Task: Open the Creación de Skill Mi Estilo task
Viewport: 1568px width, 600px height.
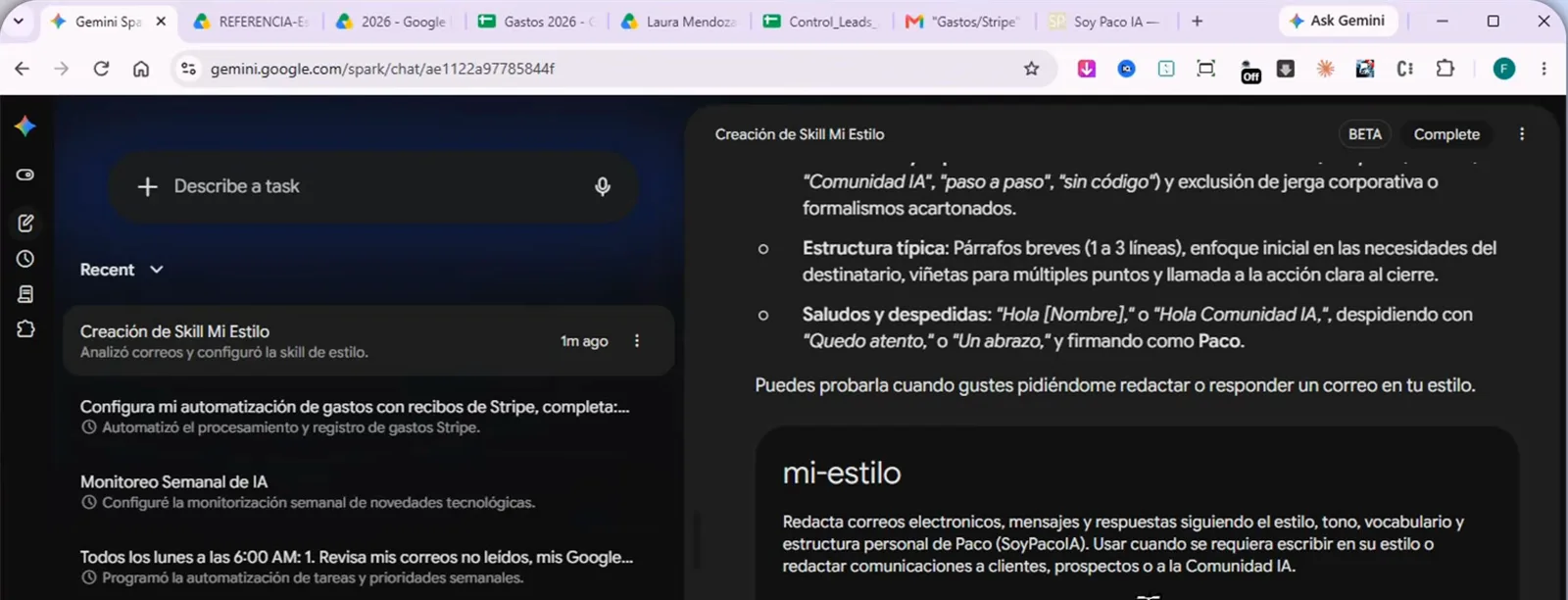Action: click(368, 340)
